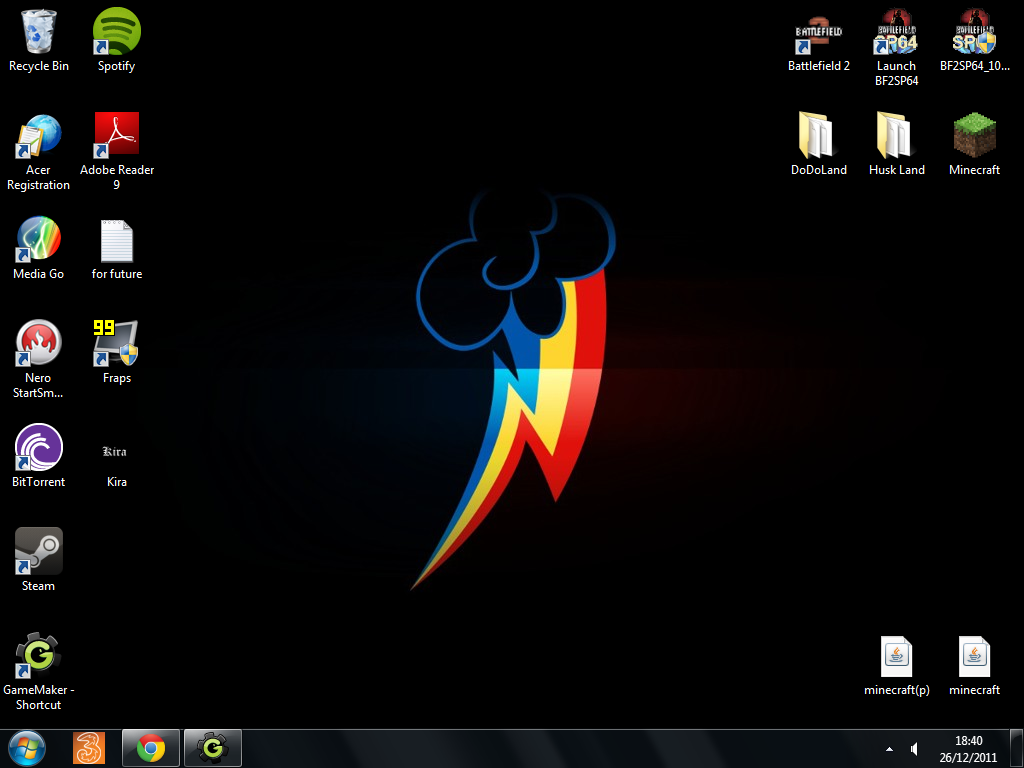Open the Windows Start menu

(27, 748)
